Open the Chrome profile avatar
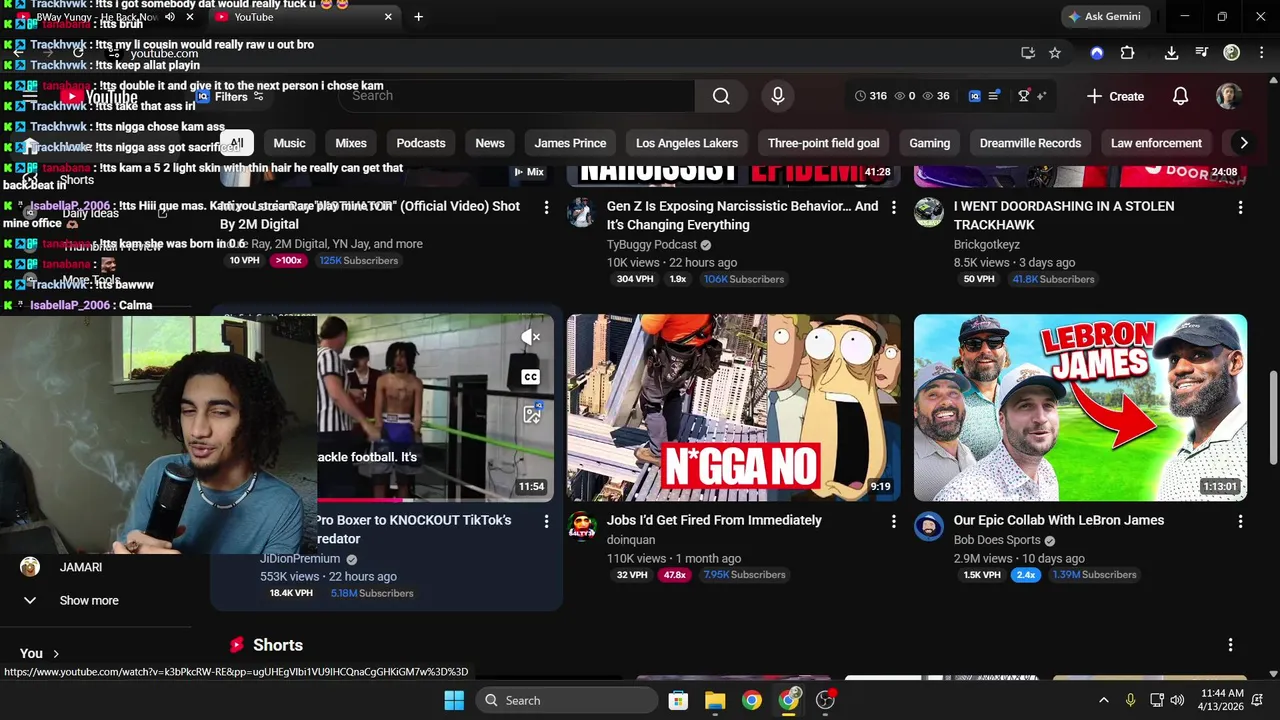Screen dimensions: 1280x720 tap(1232, 53)
